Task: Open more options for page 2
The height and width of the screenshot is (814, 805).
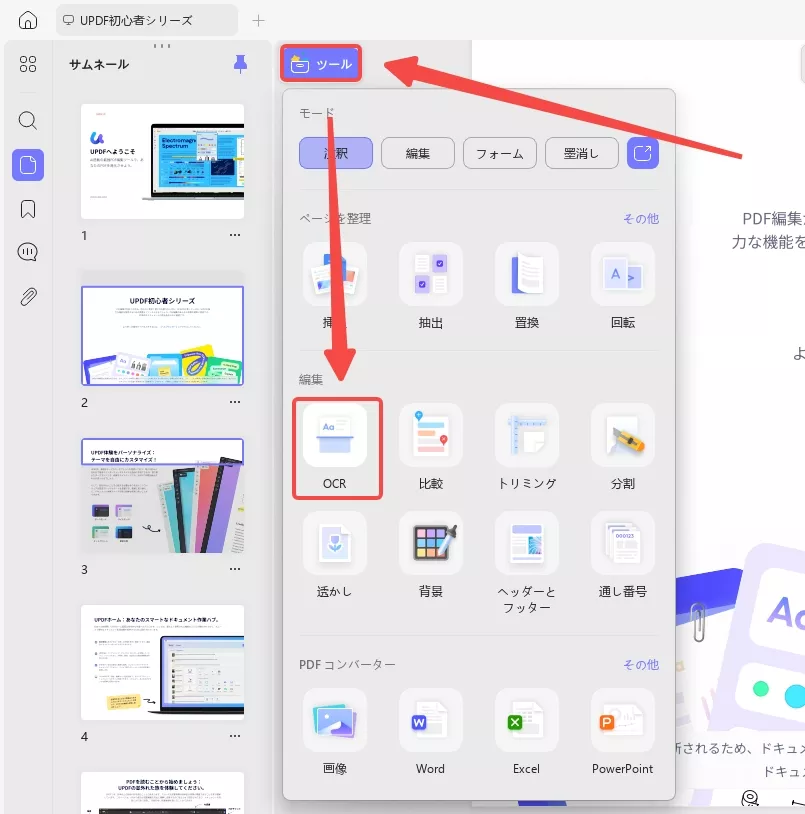Action: point(235,402)
